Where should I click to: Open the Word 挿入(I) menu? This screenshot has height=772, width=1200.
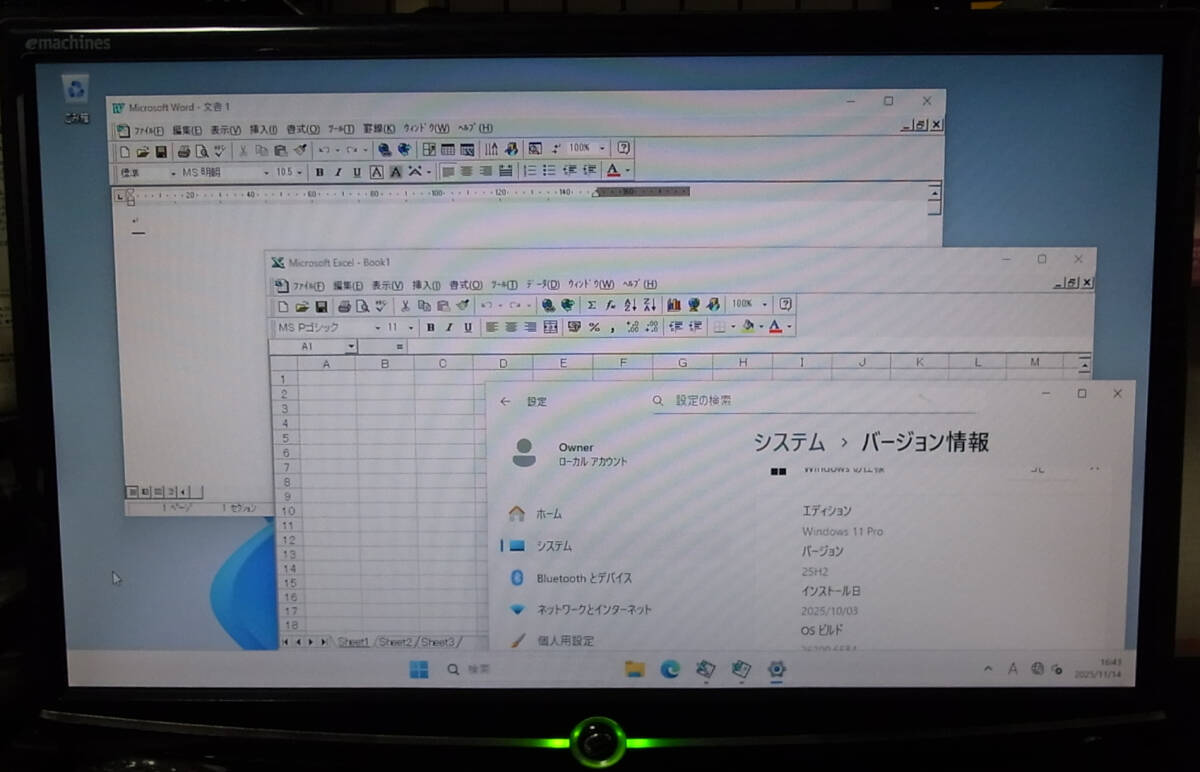[263, 130]
